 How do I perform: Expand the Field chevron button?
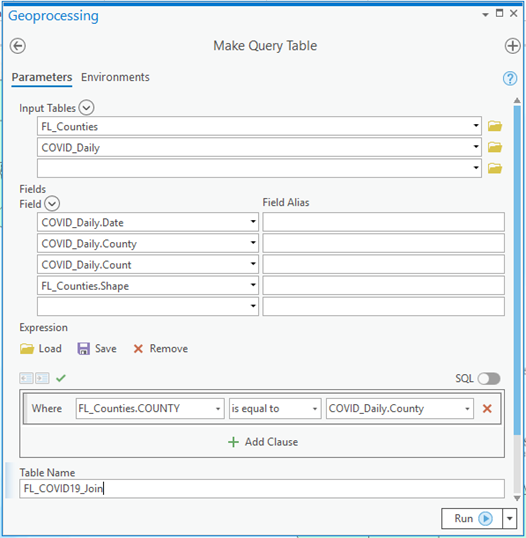(52, 204)
